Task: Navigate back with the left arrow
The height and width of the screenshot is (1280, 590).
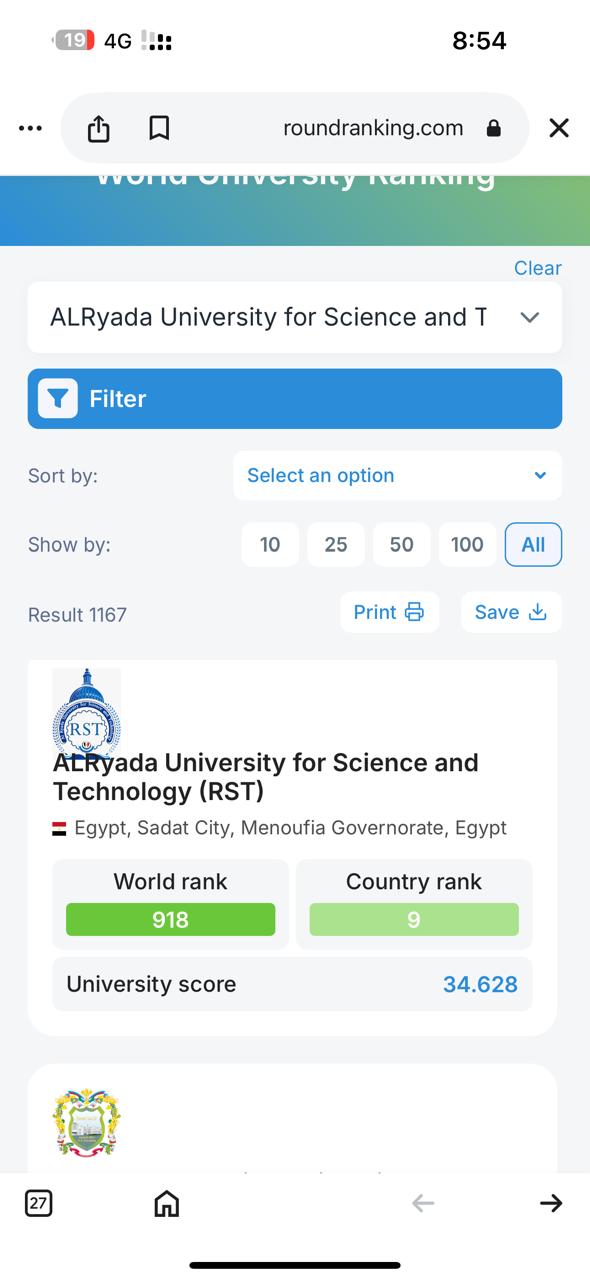Action: (x=423, y=1203)
